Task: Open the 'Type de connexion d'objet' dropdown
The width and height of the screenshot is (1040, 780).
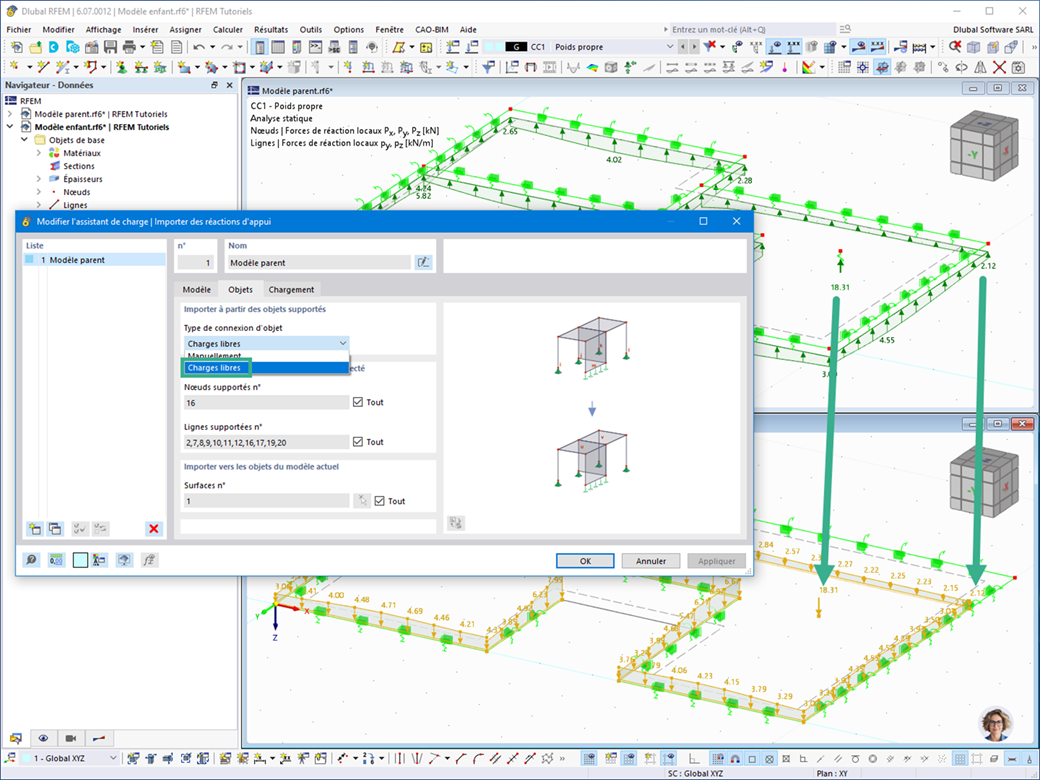Action: pos(266,344)
